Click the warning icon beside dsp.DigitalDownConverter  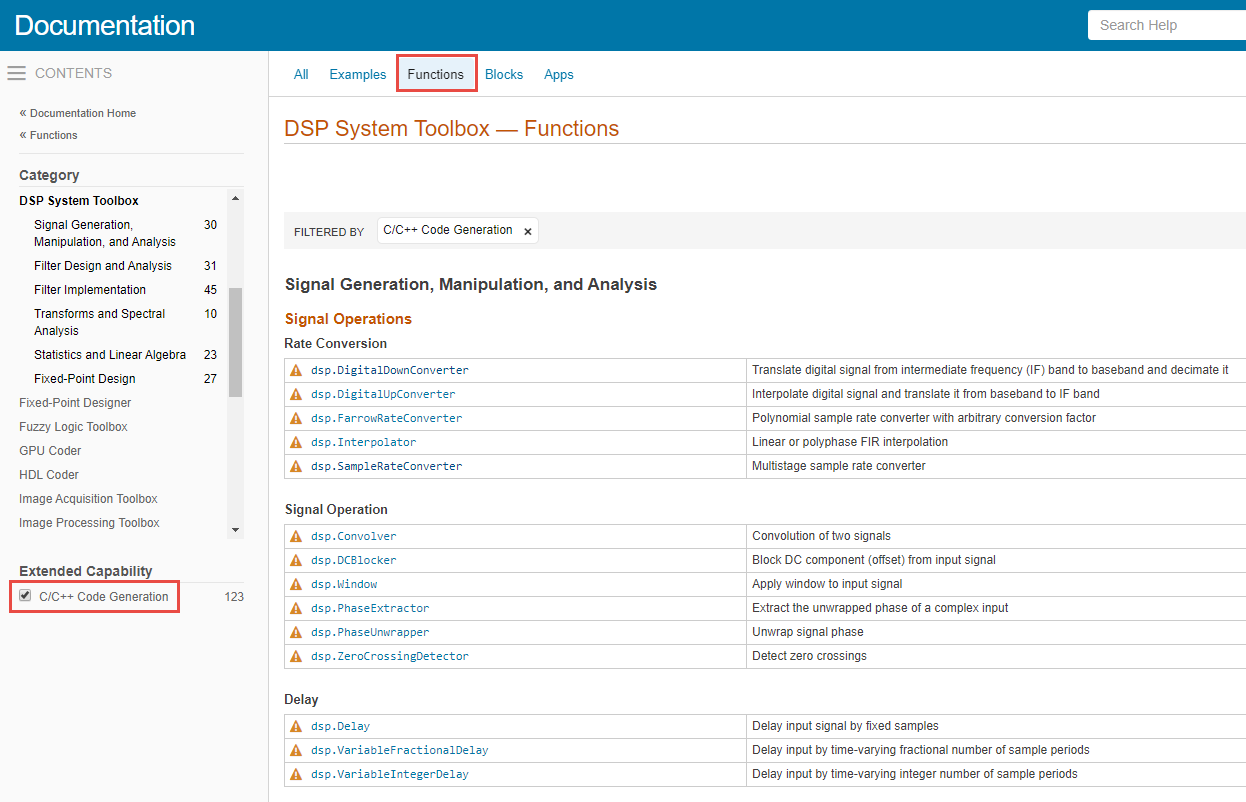click(x=296, y=369)
